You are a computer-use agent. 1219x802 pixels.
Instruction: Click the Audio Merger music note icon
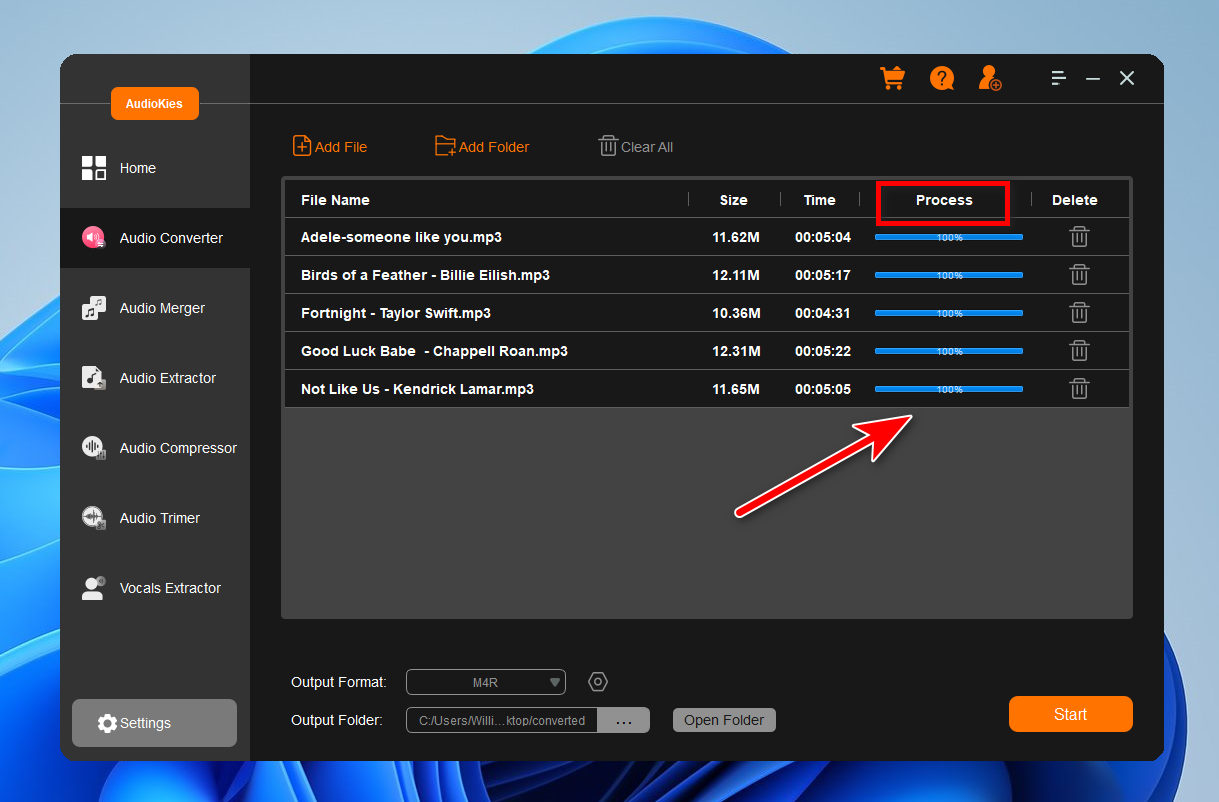[94, 308]
